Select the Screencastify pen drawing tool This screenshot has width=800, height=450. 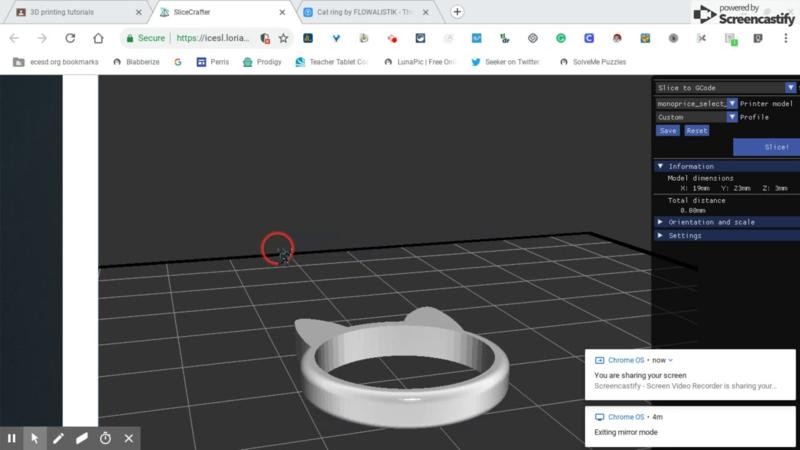(x=58, y=438)
